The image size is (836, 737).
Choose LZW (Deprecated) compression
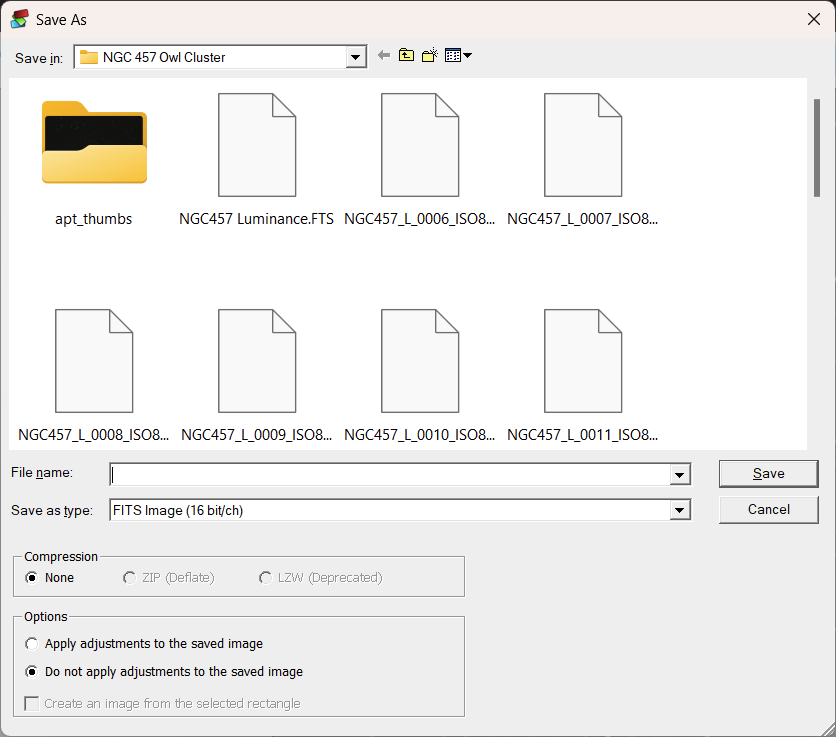[265, 577]
